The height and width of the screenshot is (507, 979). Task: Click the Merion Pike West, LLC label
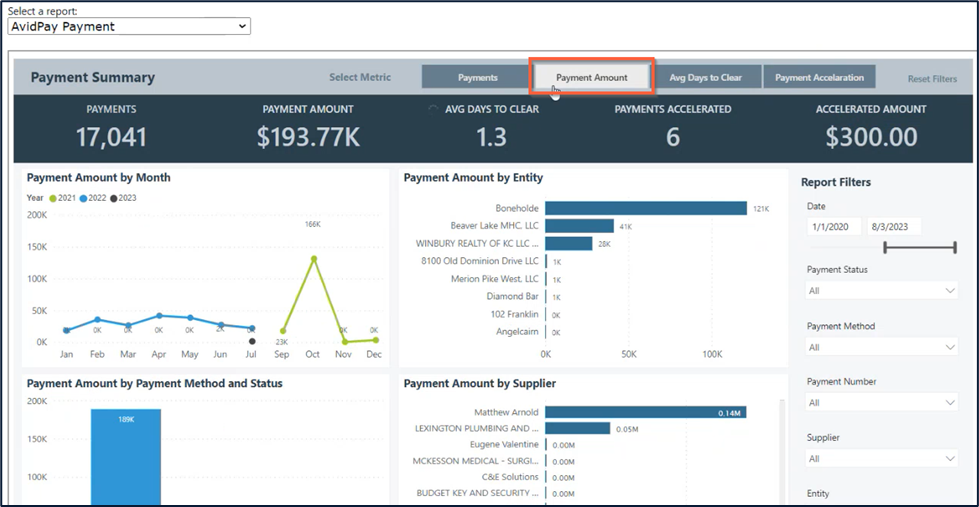[x=495, y=278]
